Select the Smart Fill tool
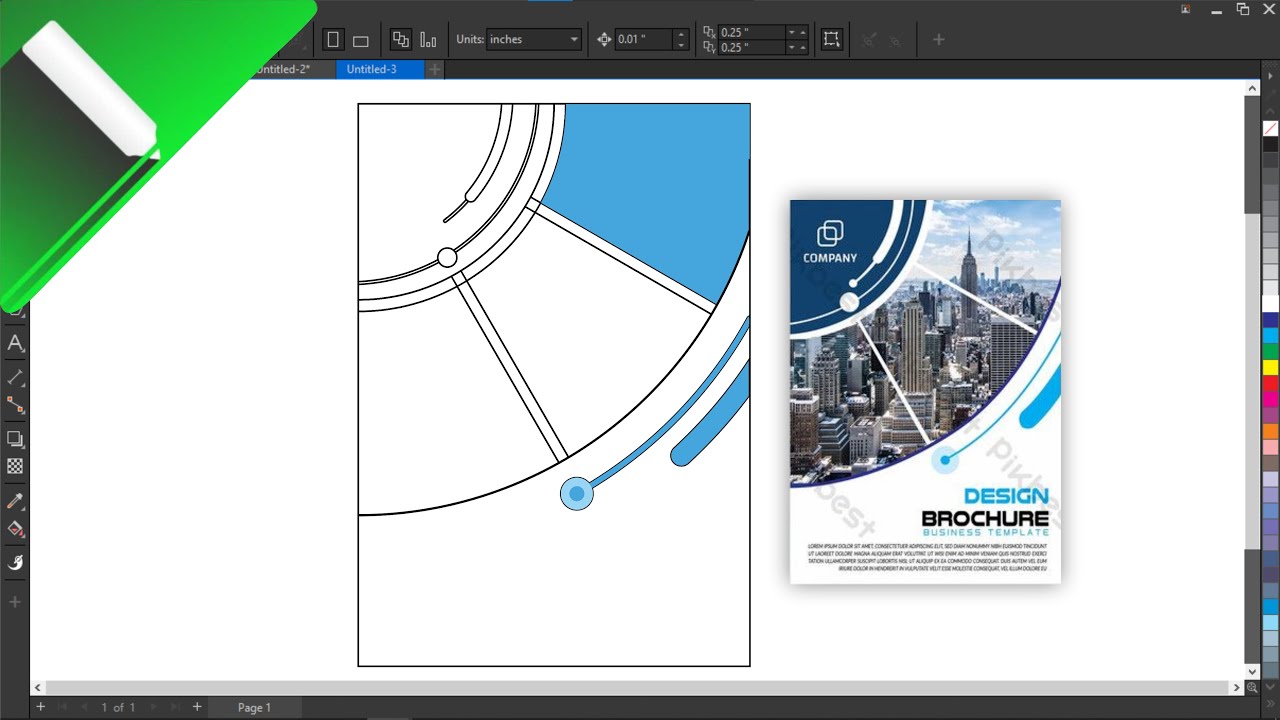 point(15,562)
